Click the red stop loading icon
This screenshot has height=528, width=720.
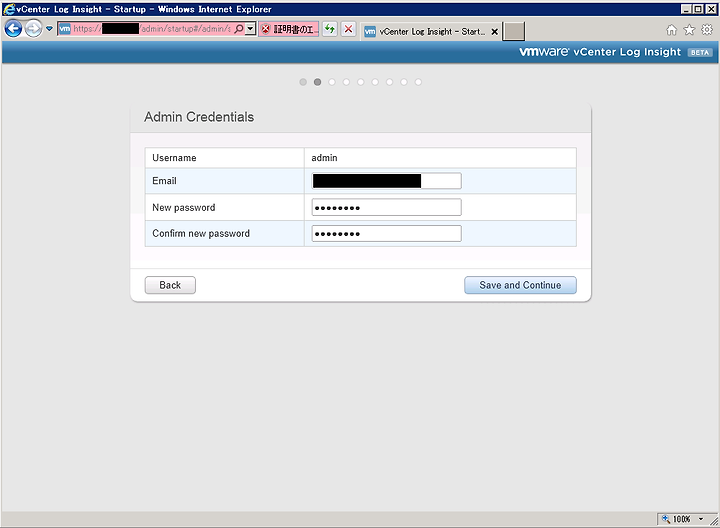tap(349, 29)
